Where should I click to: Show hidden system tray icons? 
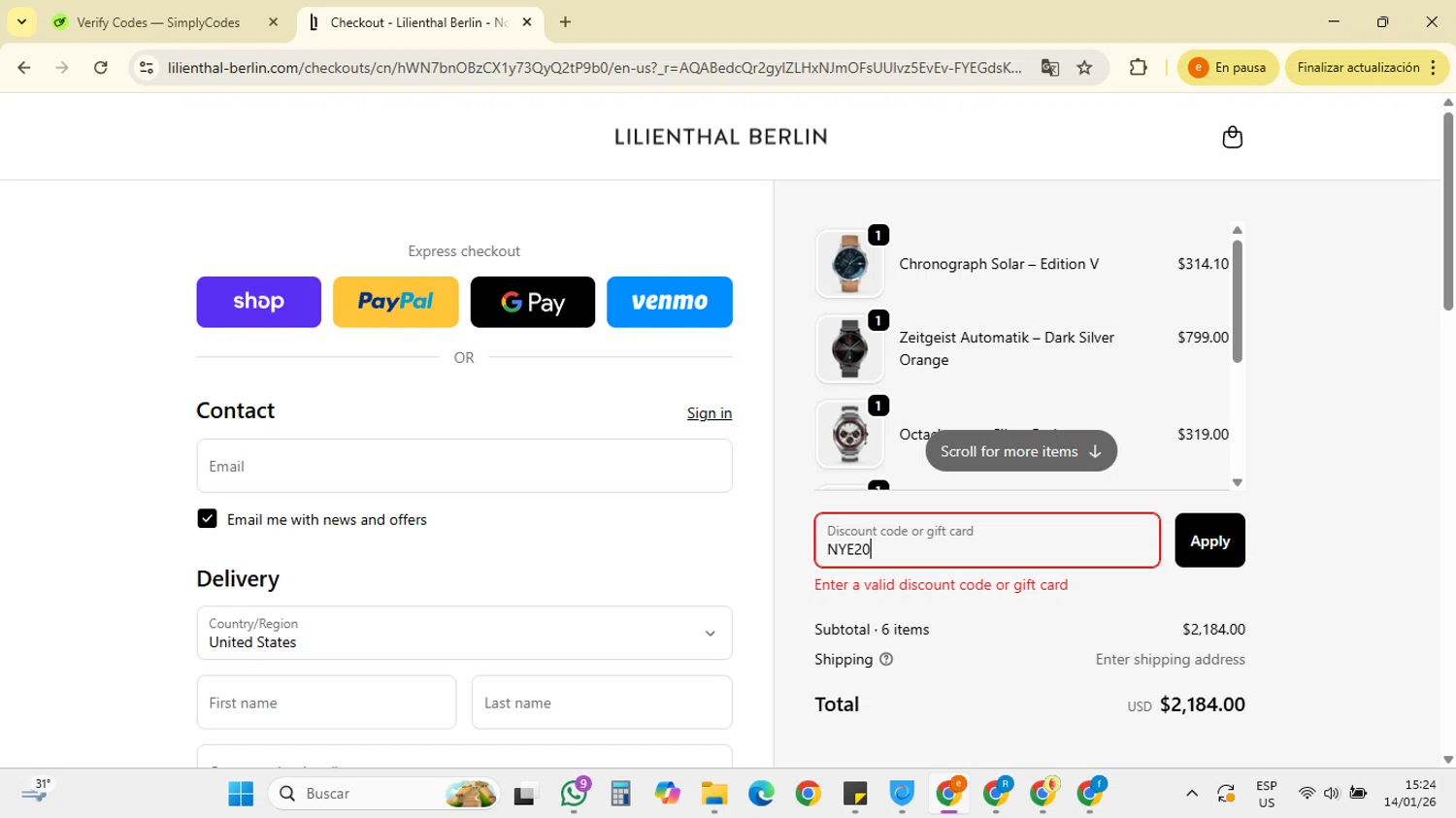pos(1191,794)
